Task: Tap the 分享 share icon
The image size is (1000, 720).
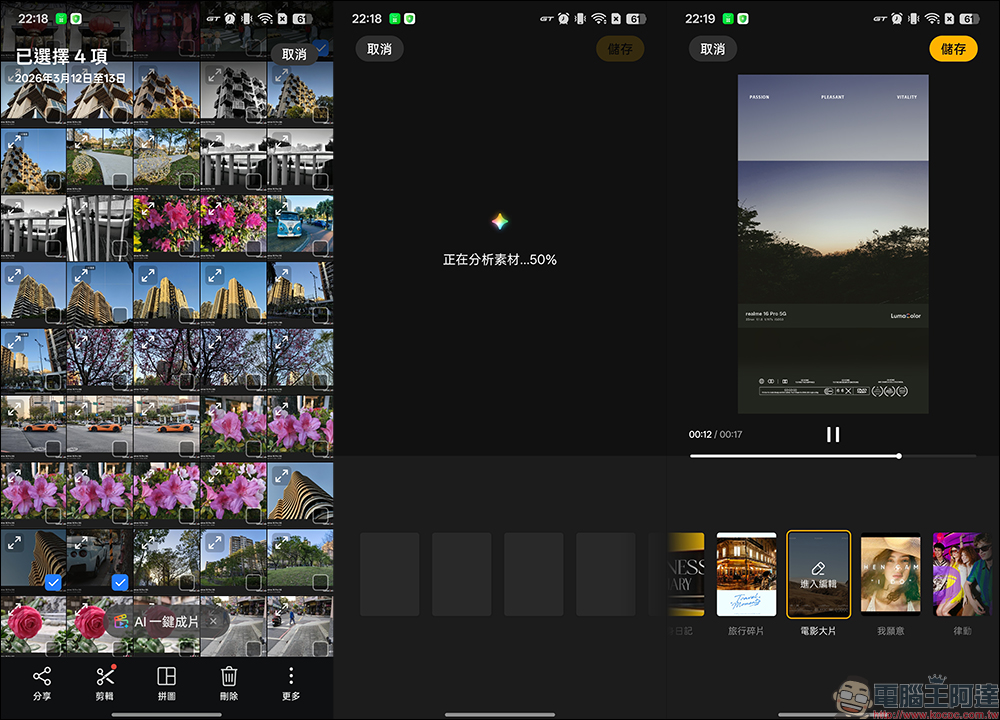Action: click(41, 677)
